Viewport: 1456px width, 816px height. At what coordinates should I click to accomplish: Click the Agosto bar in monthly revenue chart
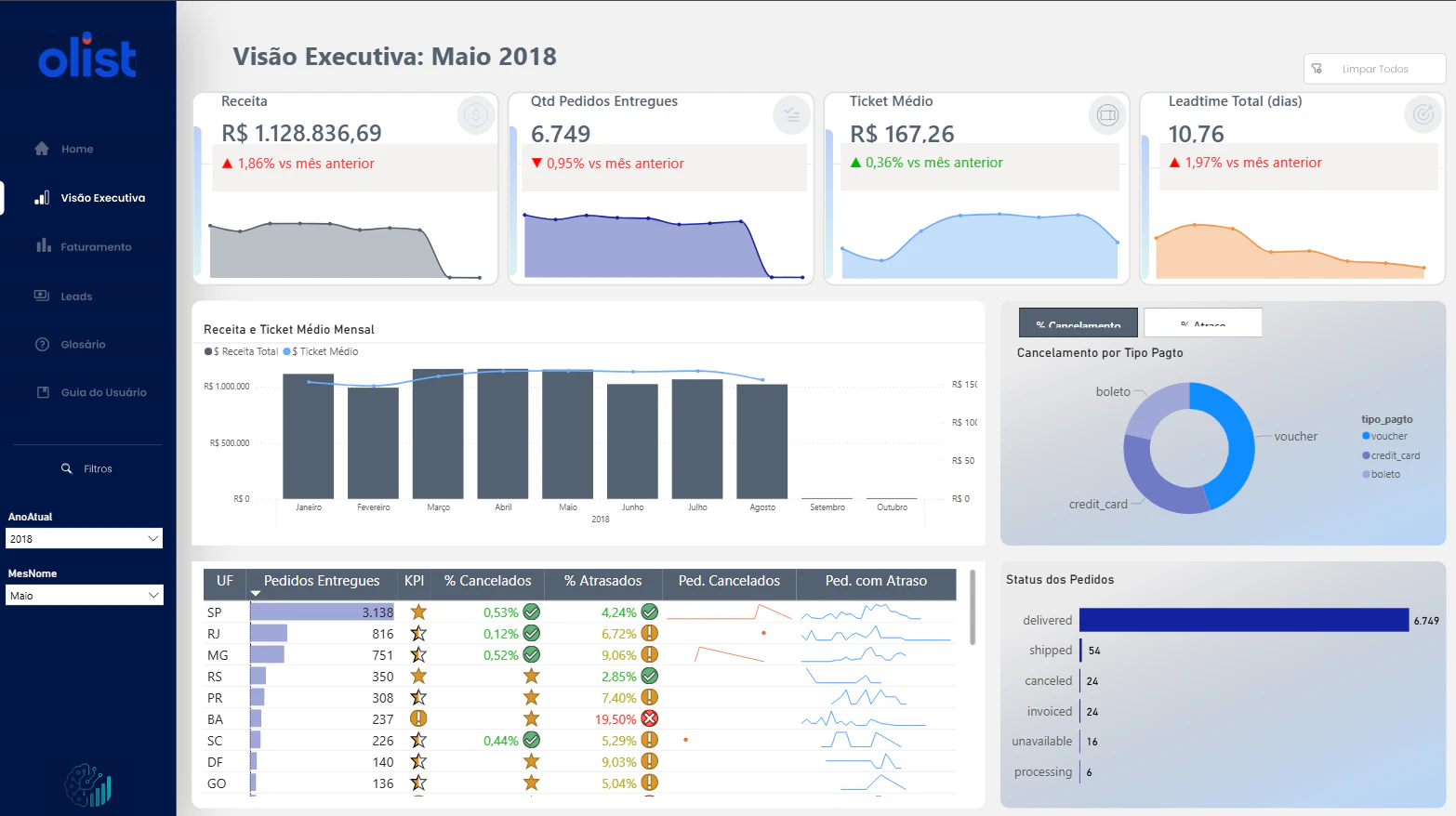pos(762,441)
